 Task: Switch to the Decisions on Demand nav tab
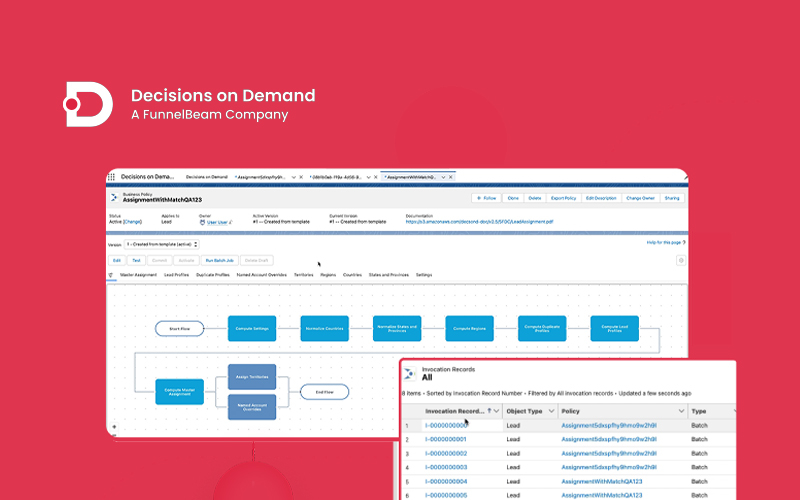point(207,177)
